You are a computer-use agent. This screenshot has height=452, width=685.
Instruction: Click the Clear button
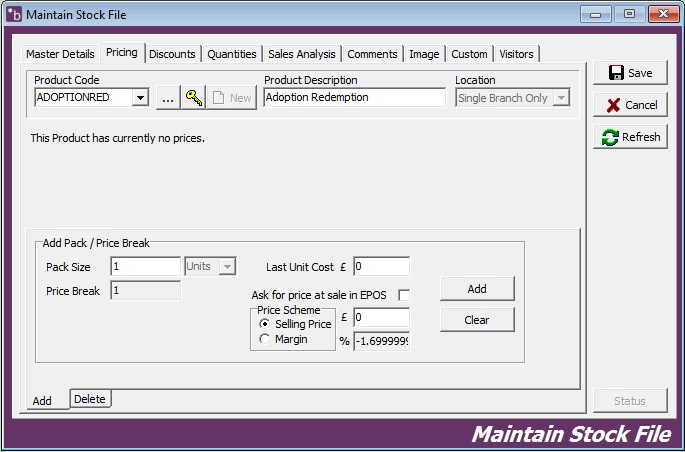pyautogui.click(x=477, y=320)
